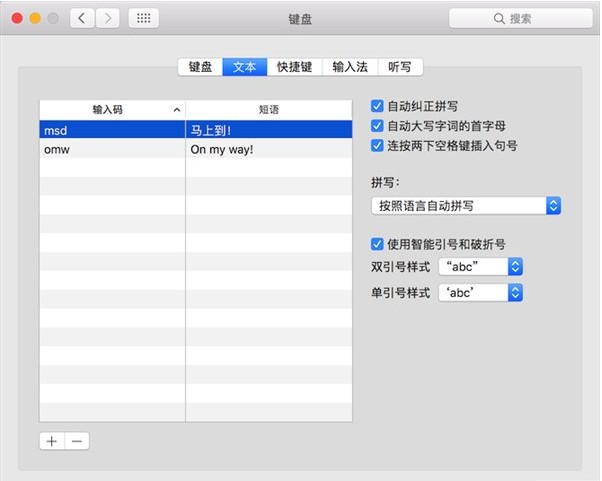
Task: Click the magnifier icon in search field
Action: click(x=499, y=18)
